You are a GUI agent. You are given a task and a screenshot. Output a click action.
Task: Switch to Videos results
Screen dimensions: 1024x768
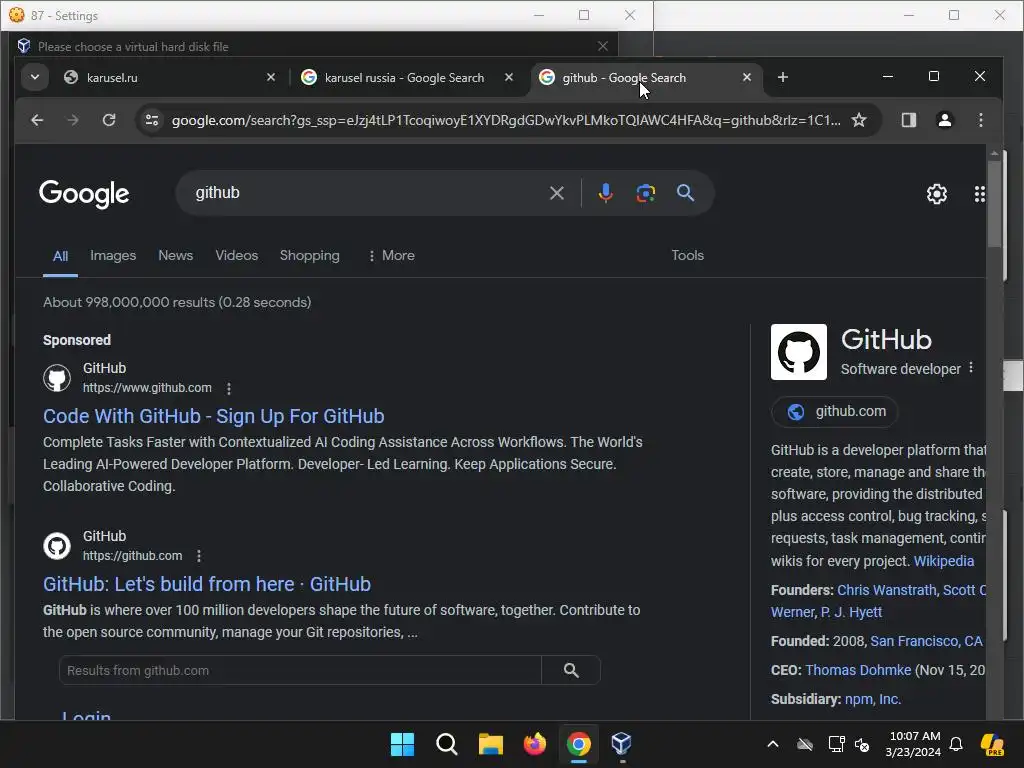click(x=236, y=255)
